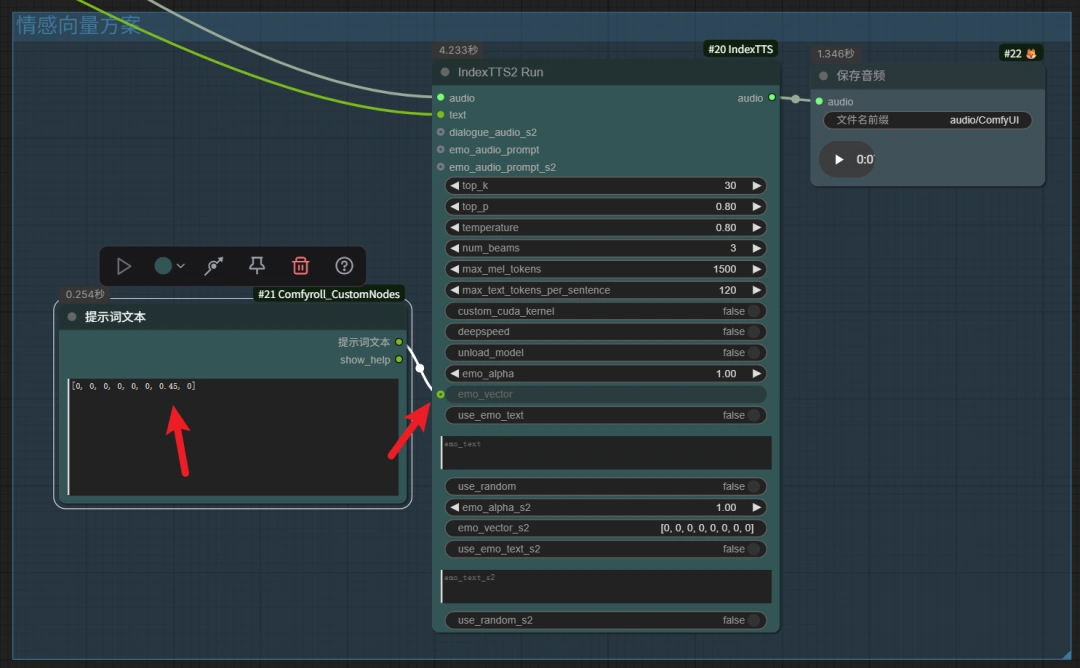Click into the emo_text_s2 text box

coord(606,586)
